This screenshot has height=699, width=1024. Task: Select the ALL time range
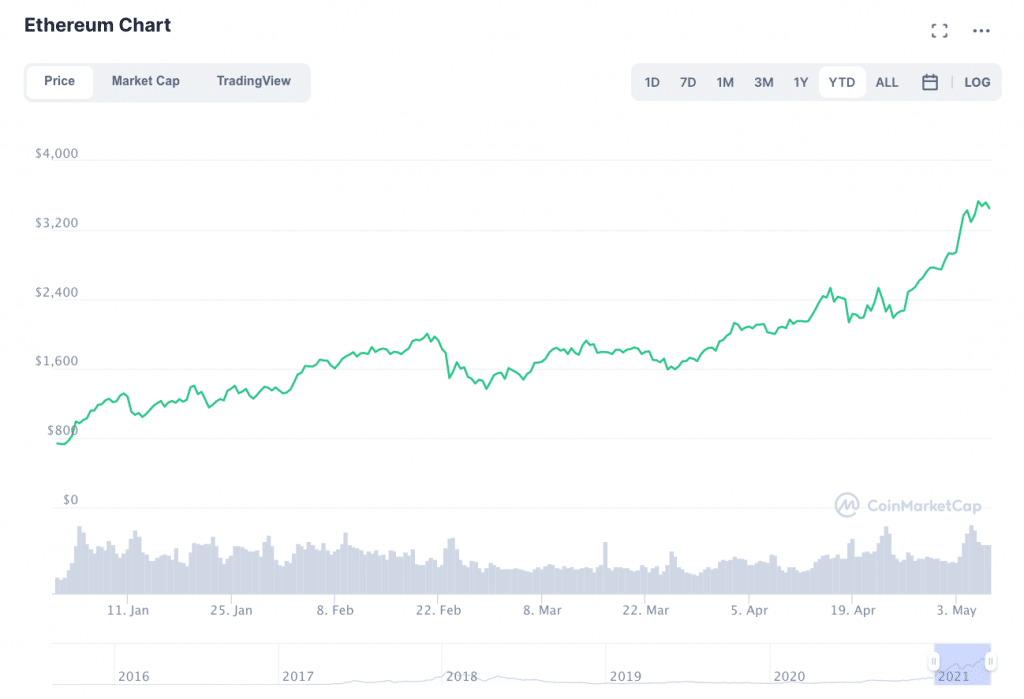(887, 82)
